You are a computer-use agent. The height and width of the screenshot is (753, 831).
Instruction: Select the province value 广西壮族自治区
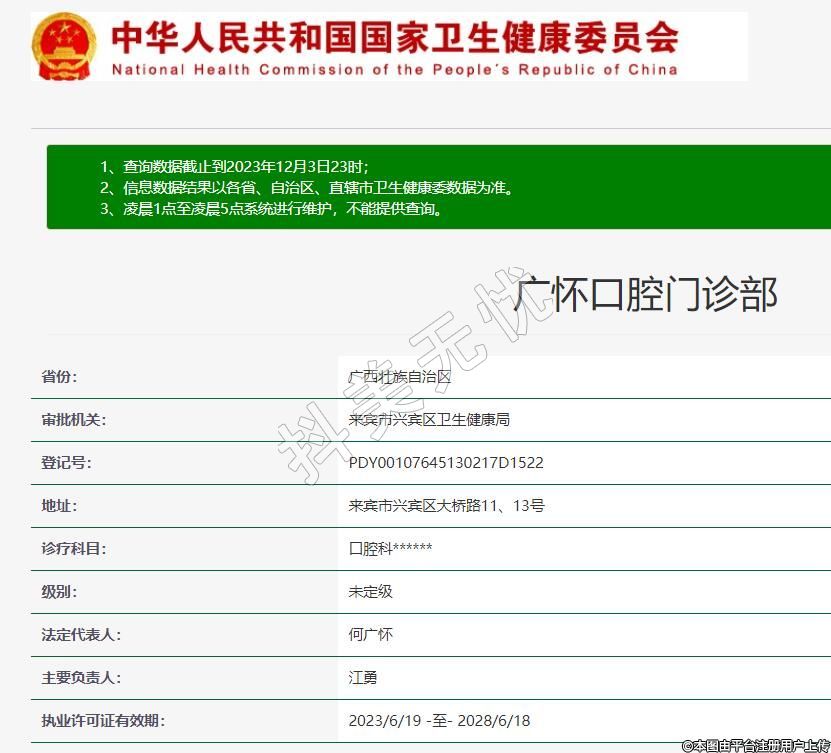[x=400, y=377]
